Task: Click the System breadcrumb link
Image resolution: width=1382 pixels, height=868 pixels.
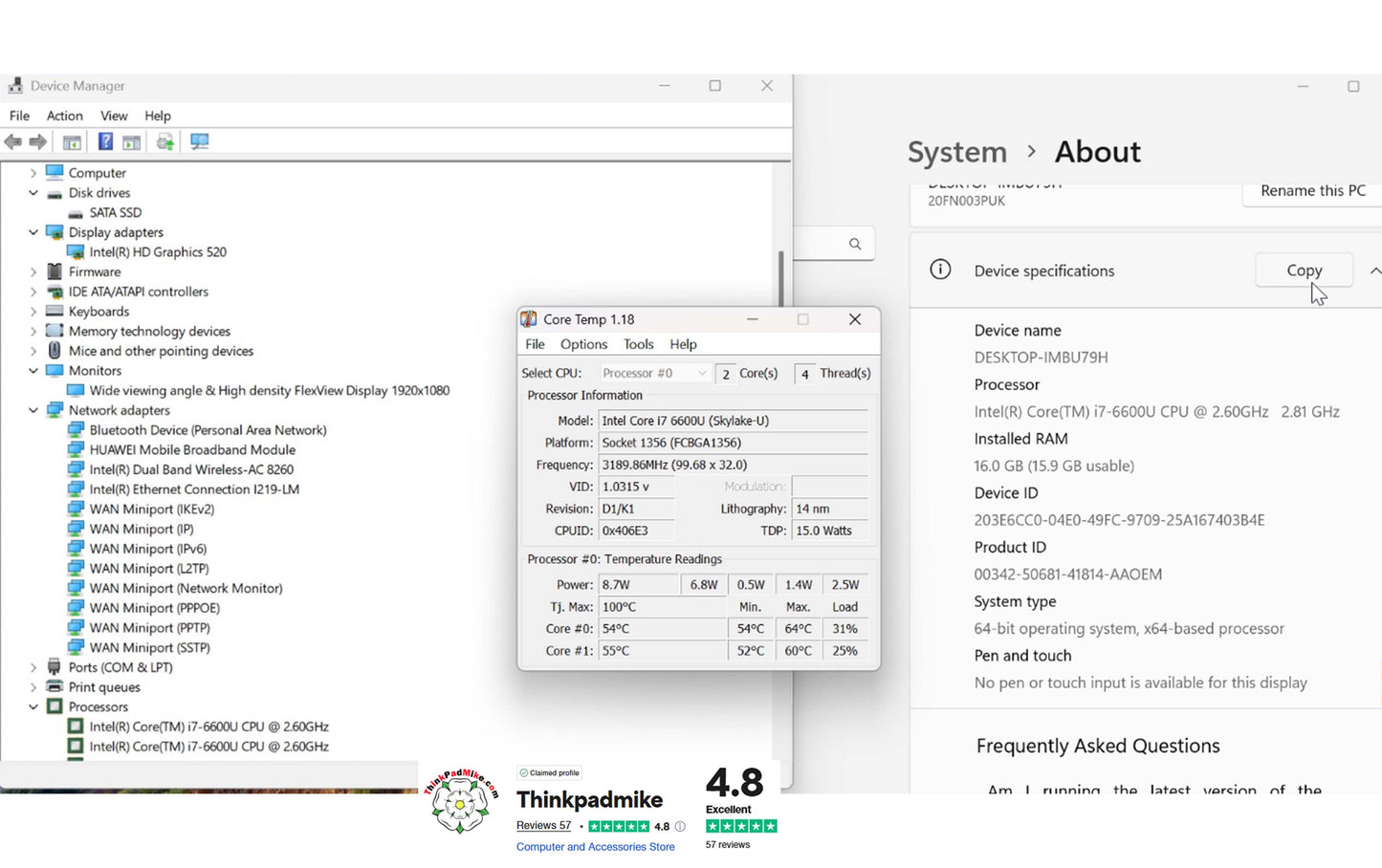Action: (x=957, y=152)
